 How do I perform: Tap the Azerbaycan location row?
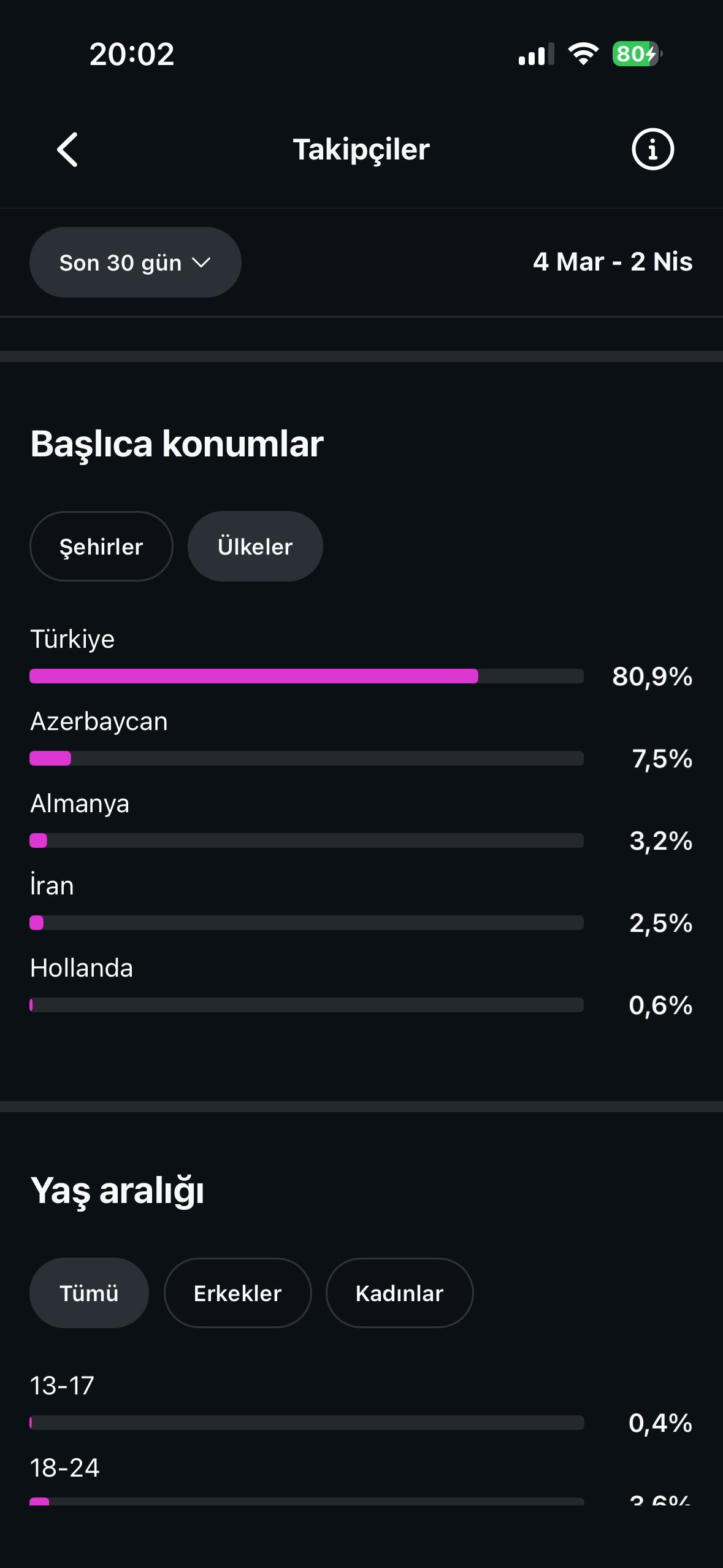coord(361,739)
